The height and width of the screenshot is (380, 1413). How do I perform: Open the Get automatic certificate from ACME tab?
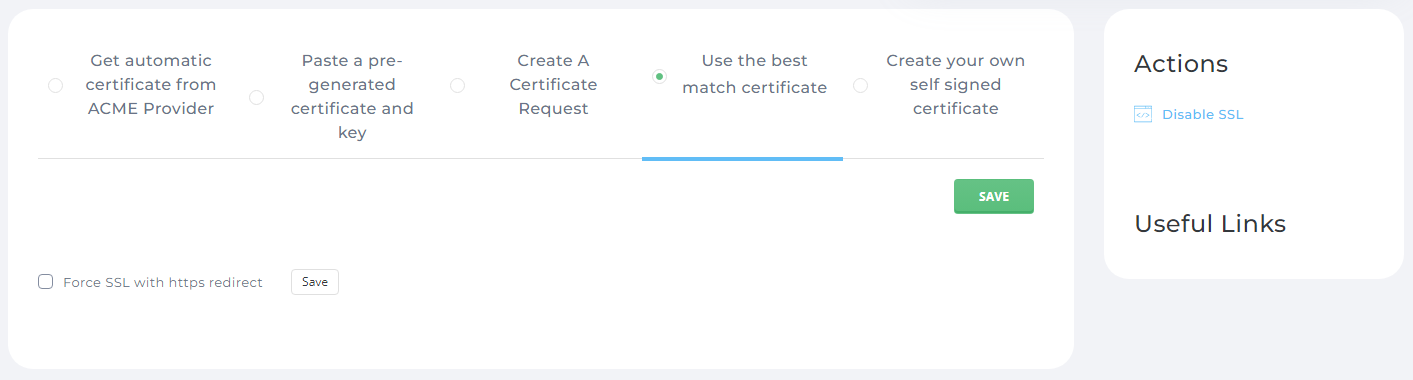point(151,85)
